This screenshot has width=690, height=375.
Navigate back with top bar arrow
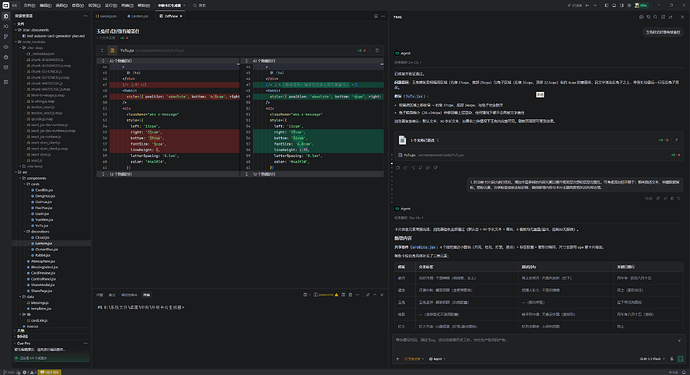tap(587, 5)
